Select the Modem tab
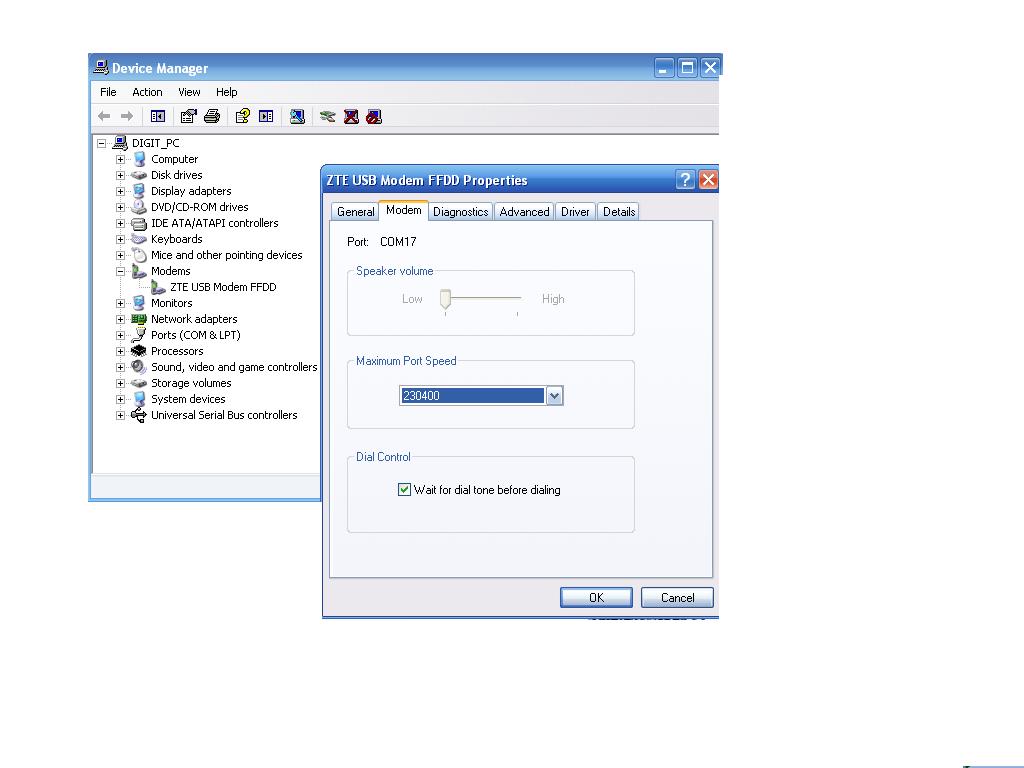Screen dimensions: 1024x768 [404, 210]
